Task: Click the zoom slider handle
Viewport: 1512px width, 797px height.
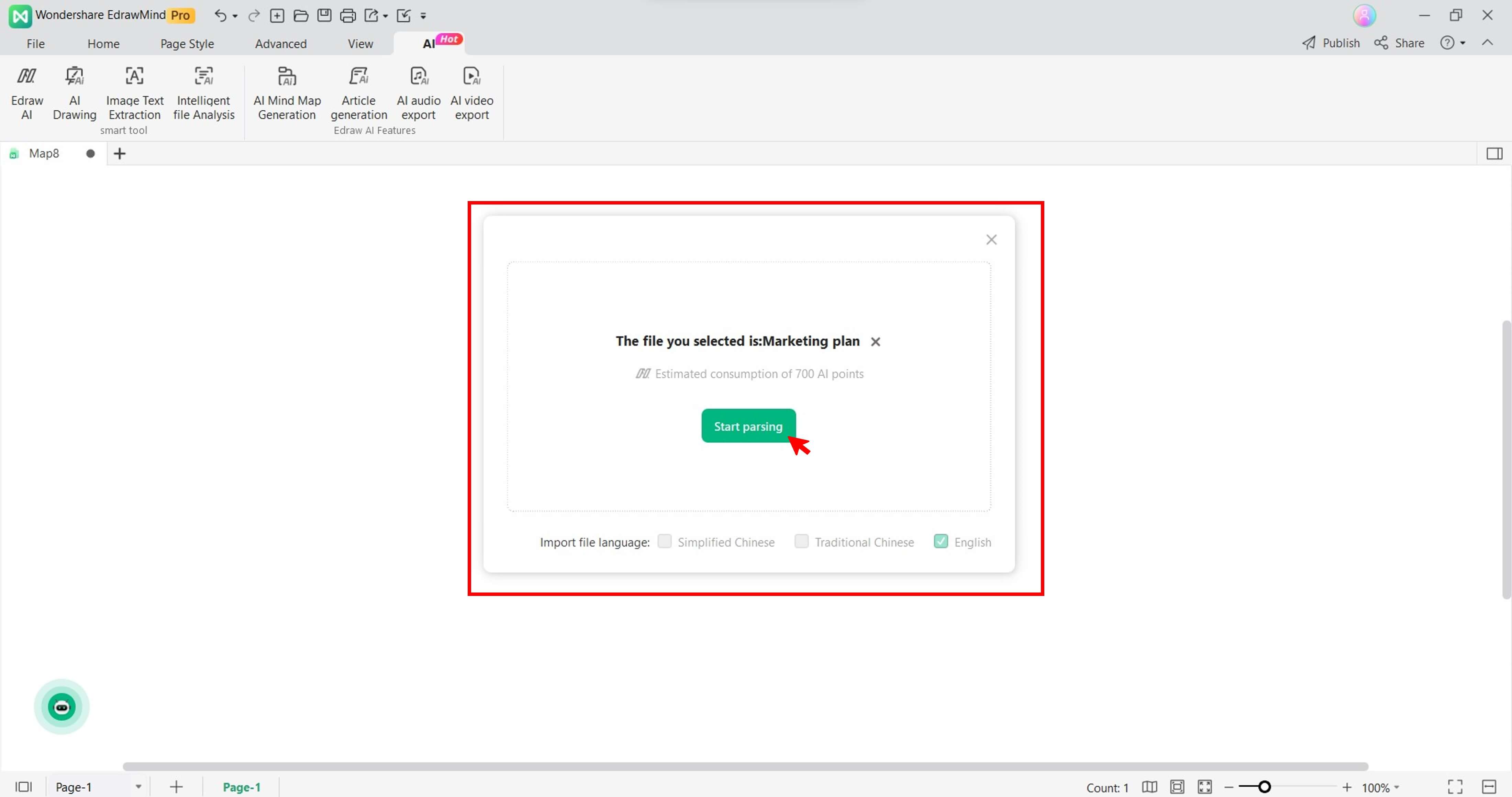Action: 1264,787
